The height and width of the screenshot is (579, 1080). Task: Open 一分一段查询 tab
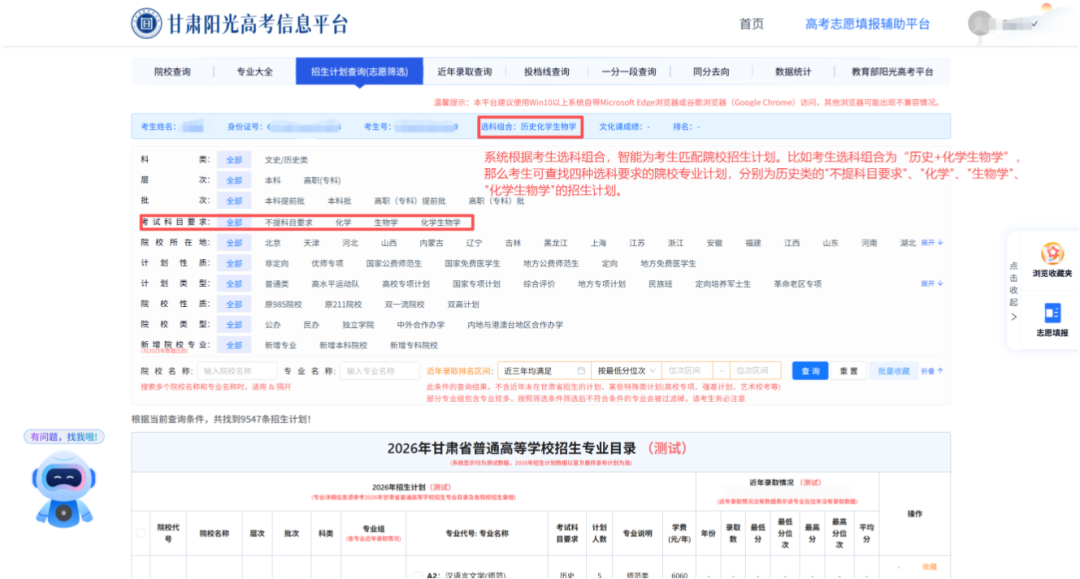[x=629, y=72]
